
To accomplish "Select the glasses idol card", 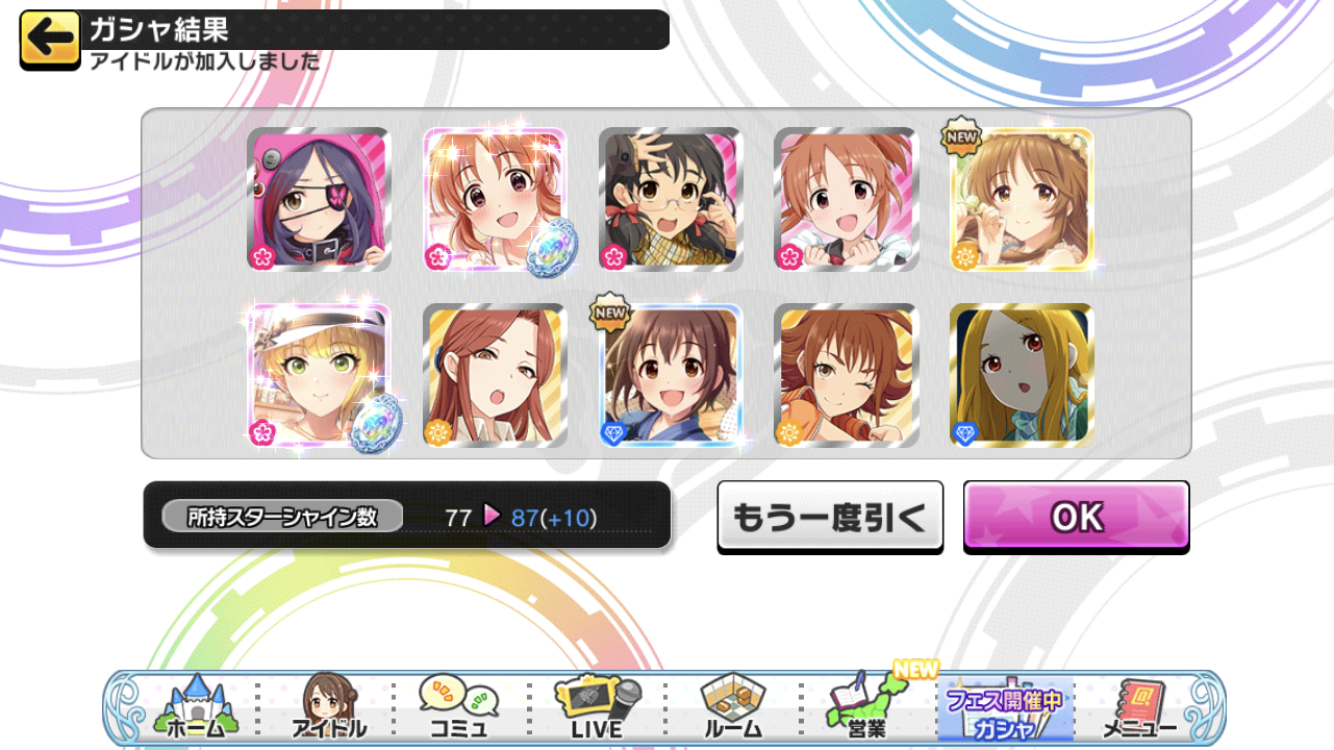I will (671, 199).
